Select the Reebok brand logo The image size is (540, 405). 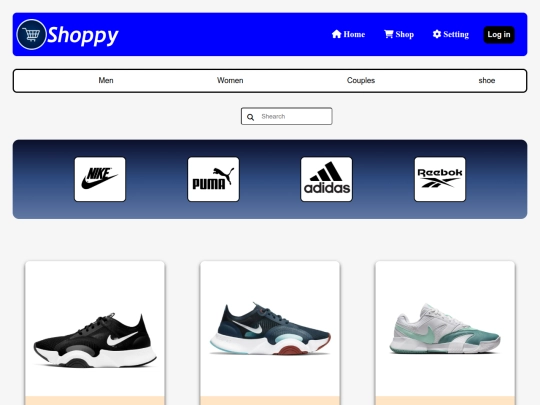pyautogui.click(x=440, y=179)
